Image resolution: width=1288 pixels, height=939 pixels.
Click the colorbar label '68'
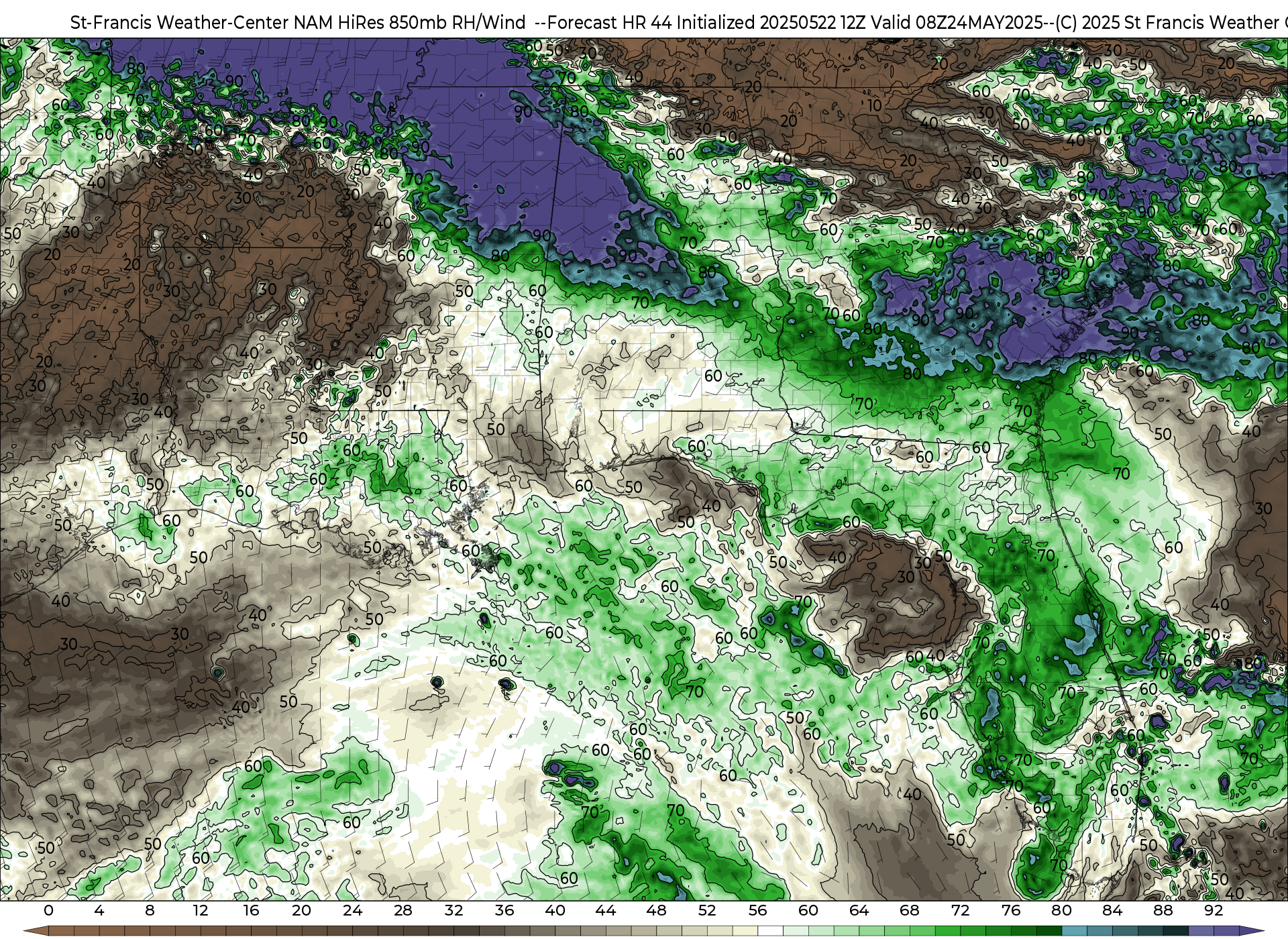(x=910, y=910)
